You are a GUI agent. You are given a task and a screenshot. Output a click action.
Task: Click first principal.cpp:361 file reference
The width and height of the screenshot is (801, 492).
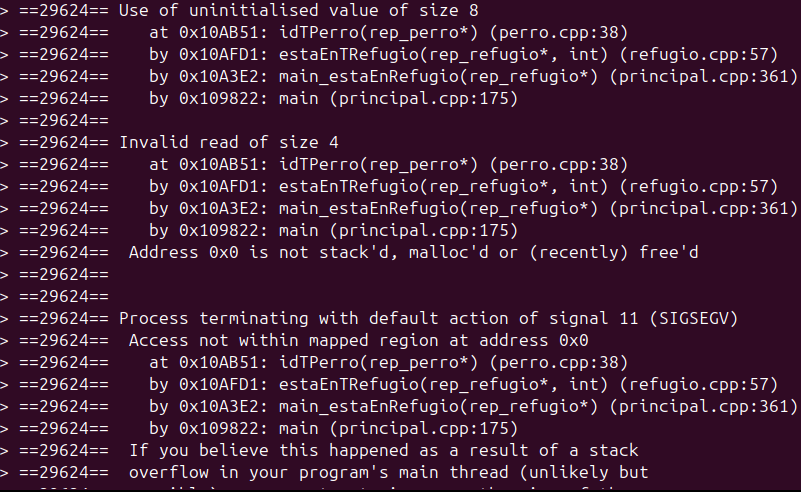click(x=703, y=77)
